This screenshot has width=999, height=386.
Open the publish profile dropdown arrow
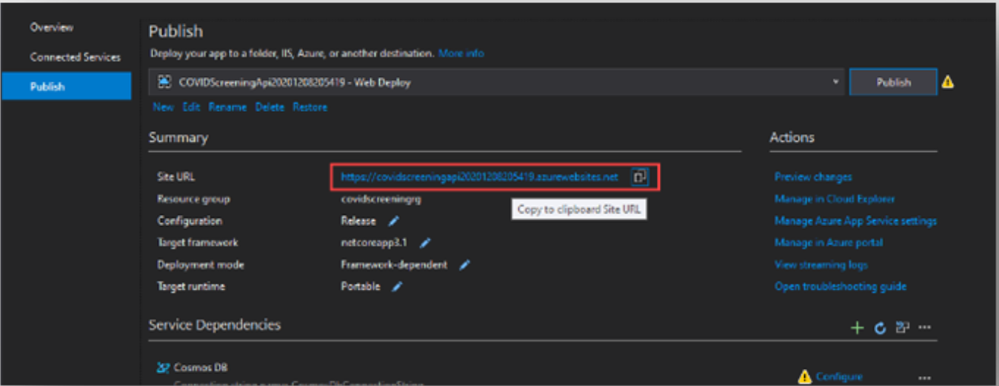835,82
